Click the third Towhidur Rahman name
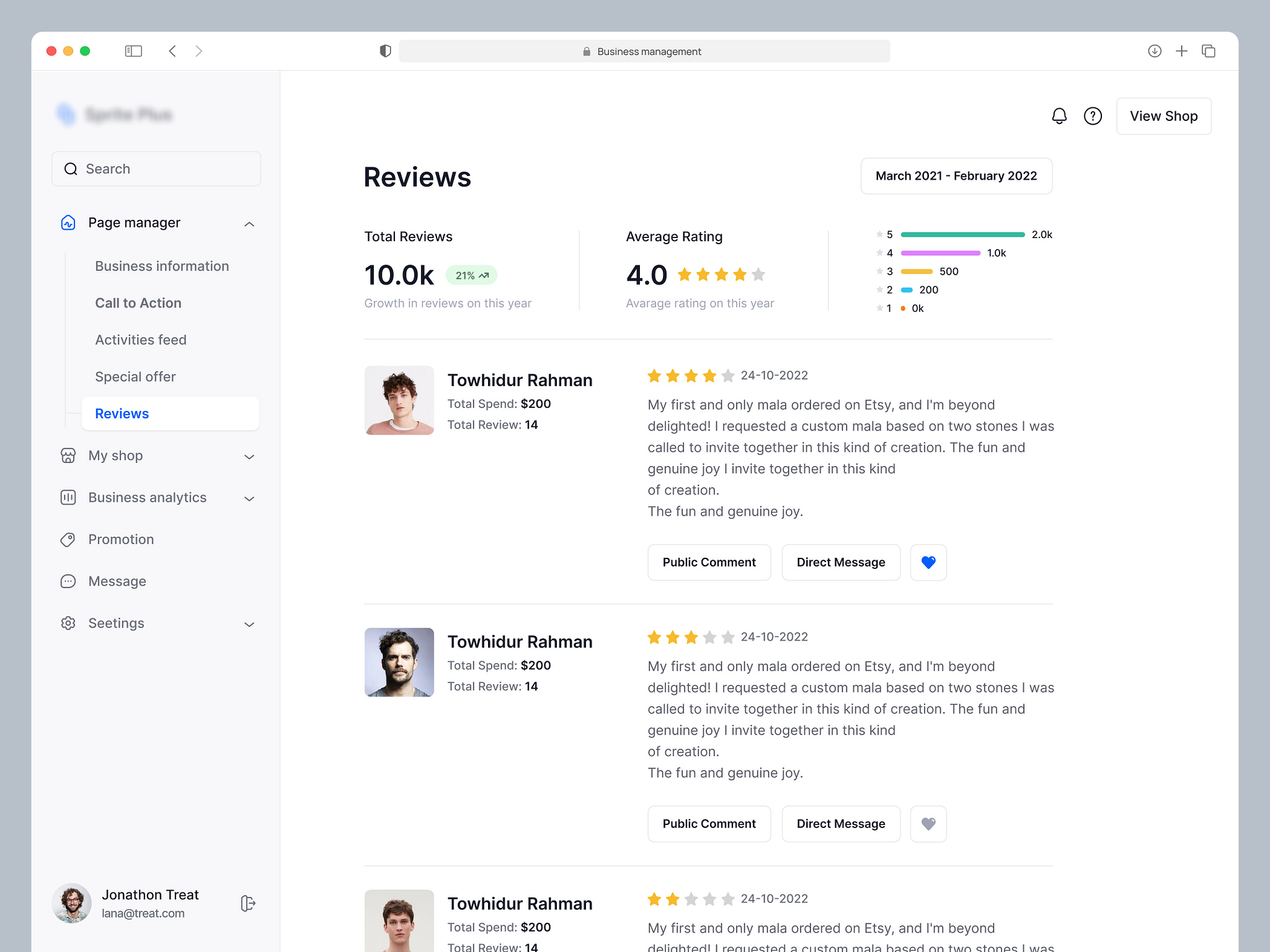This screenshot has height=952, width=1270. pyautogui.click(x=520, y=904)
